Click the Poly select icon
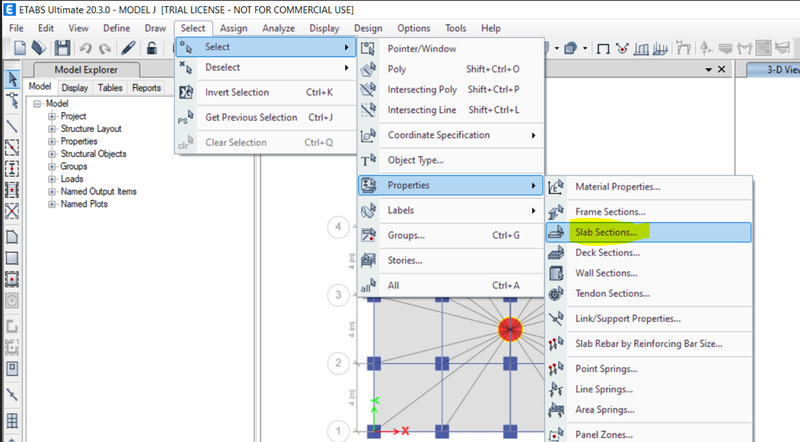 [x=368, y=69]
